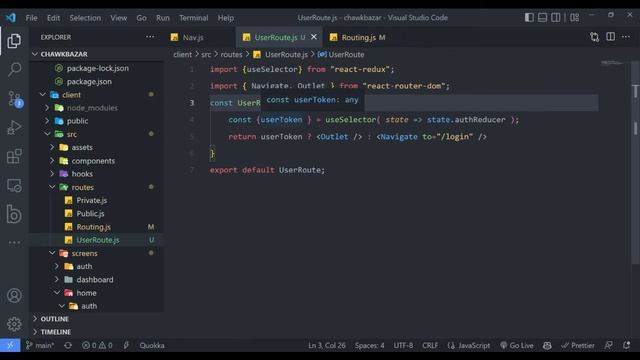Image resolution: width=640 pixels, height=360 pixels.
Task: Open the View menu
Action: pos(118,18)
